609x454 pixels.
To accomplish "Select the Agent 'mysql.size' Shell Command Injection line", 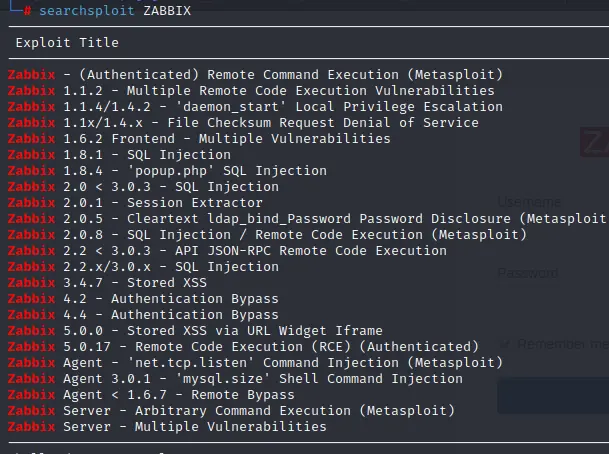I will [x=235, y=379].
